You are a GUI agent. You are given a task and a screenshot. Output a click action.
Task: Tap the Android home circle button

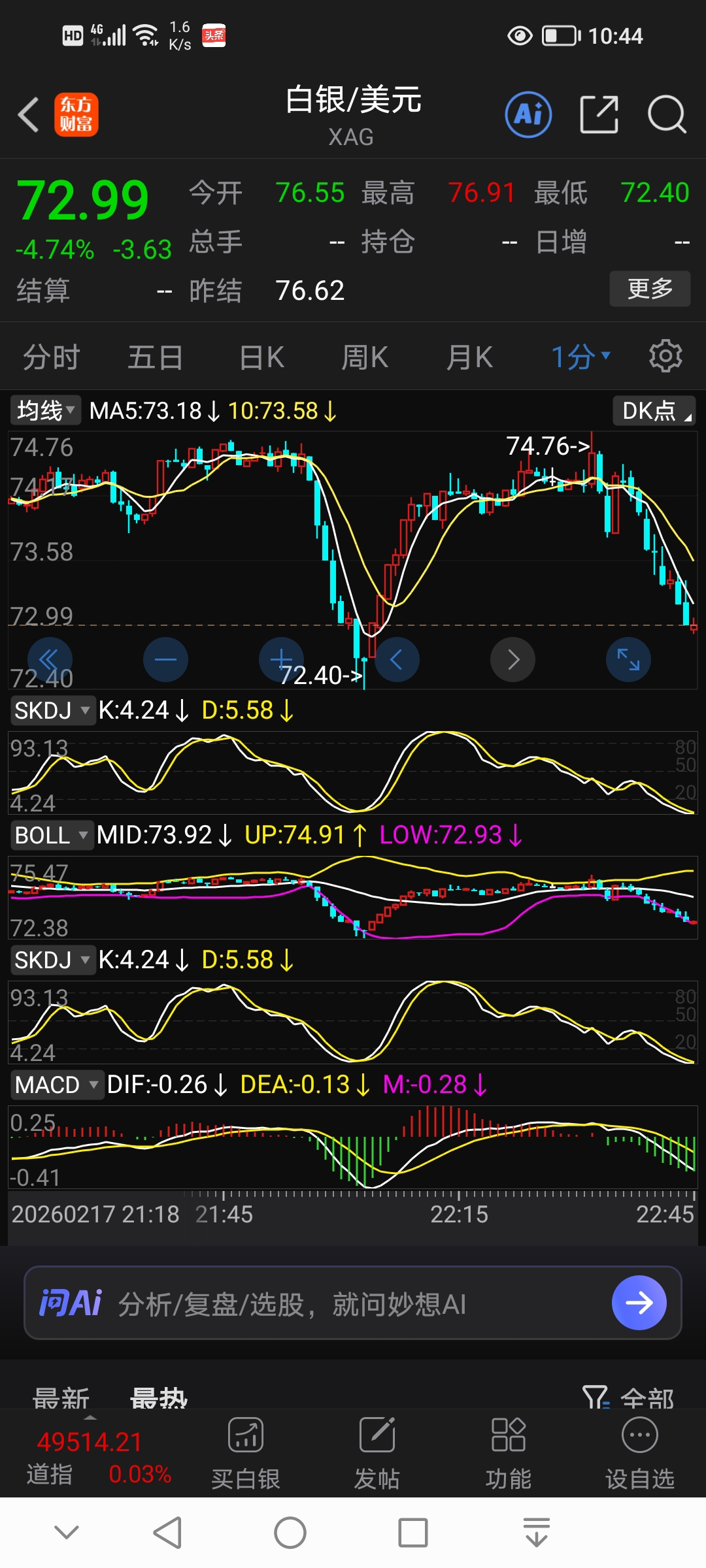coord(290,1532)
